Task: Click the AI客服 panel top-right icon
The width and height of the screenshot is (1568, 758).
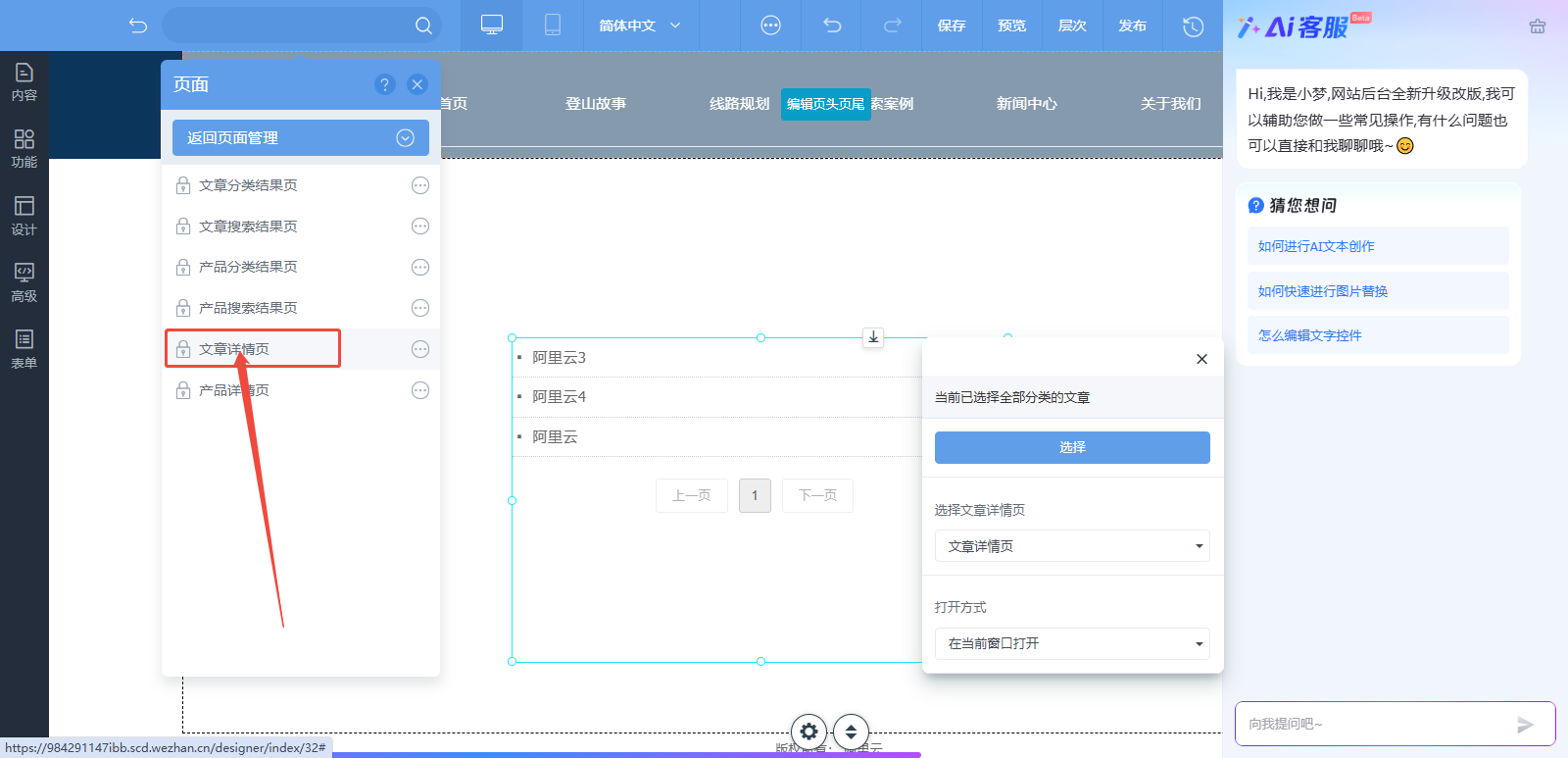Action: pos(1538,26)
